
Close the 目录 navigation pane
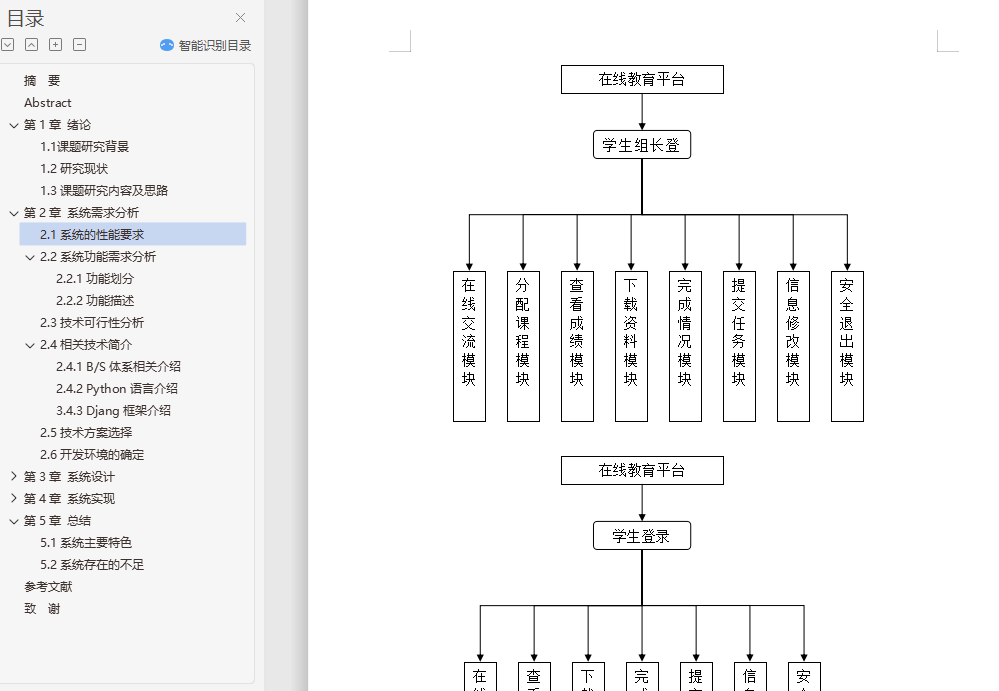(x=240, y=18)
